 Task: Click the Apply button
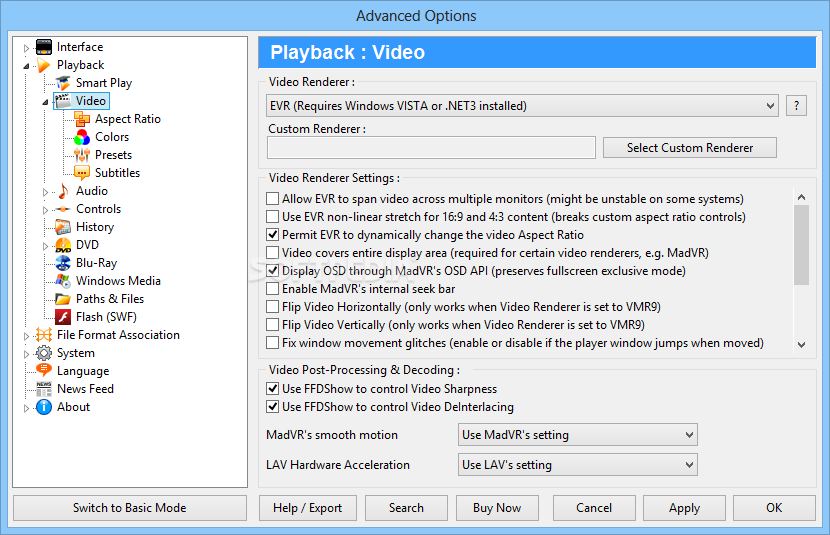pyautogui.click(x=684, y=508)
